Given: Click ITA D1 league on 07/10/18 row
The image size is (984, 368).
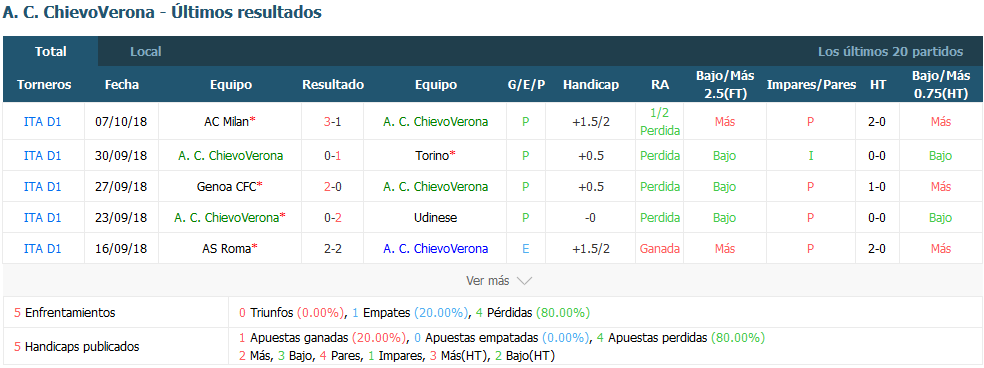Looking at the screenshot, I should (43, 122).
